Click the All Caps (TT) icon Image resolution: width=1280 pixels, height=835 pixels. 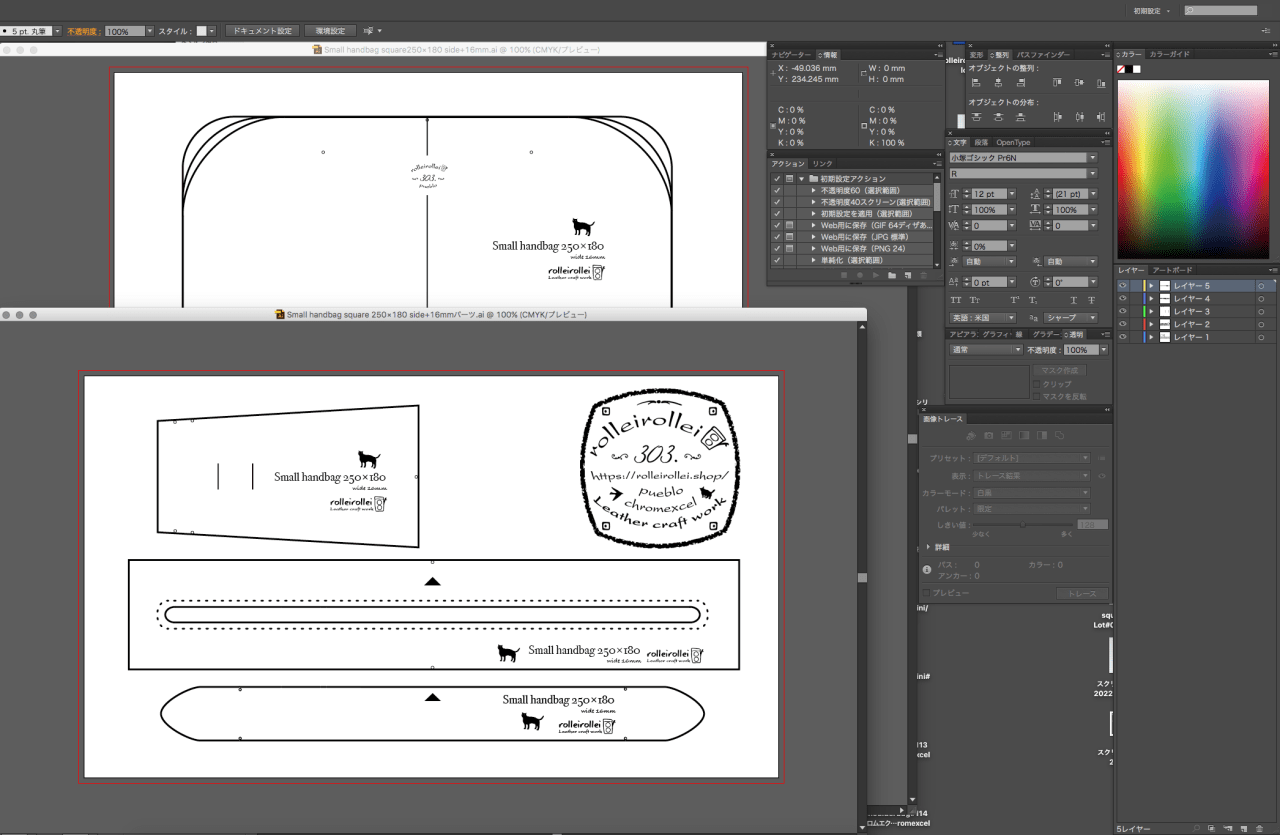956,300
